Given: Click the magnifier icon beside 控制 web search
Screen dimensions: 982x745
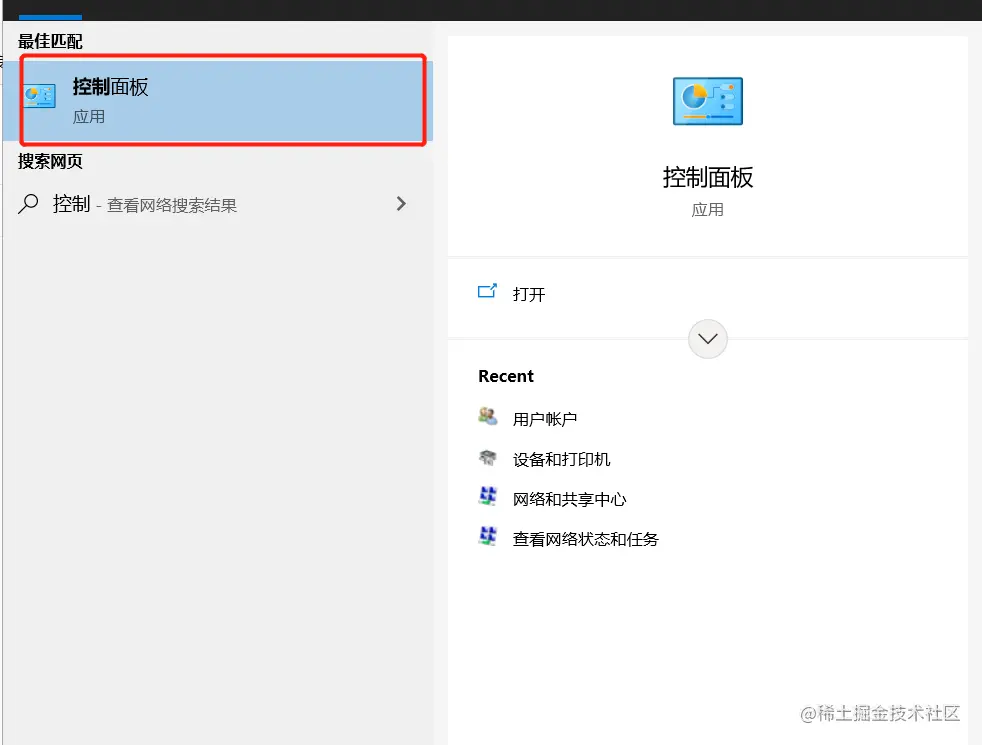Looking at the screenshot, I should (28, 204).
